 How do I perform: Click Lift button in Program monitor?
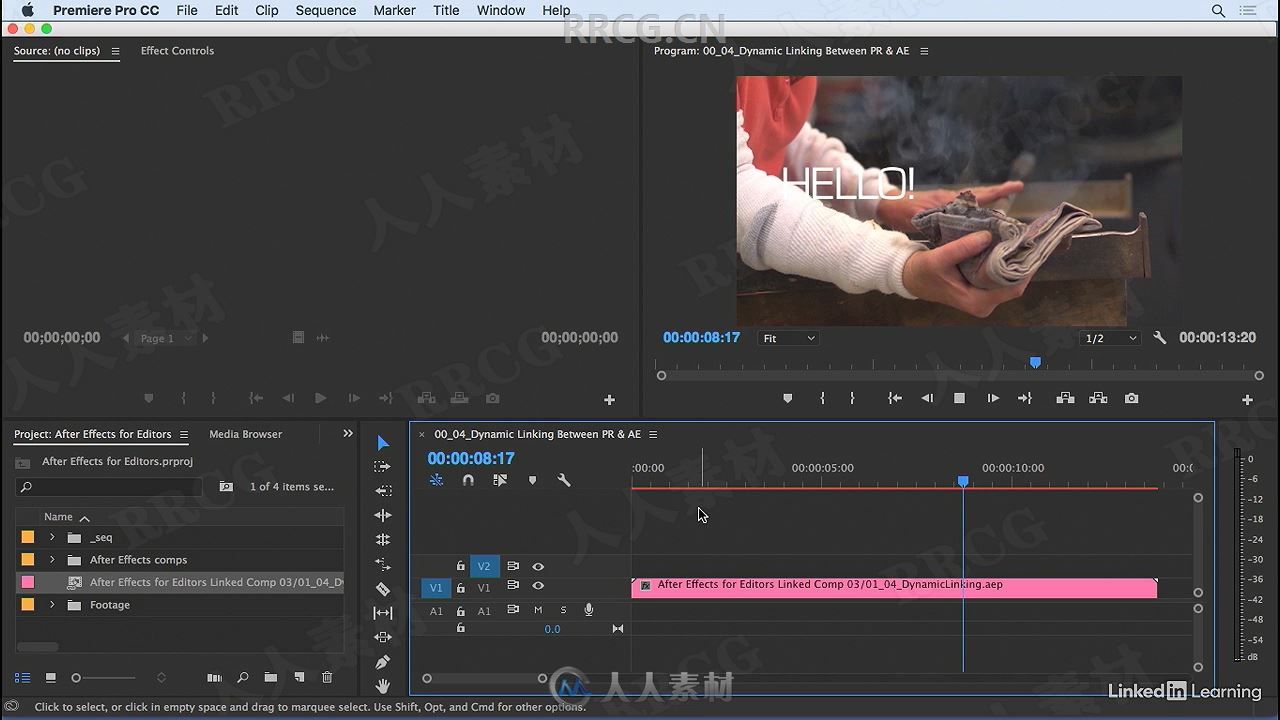coord(1066,398)
